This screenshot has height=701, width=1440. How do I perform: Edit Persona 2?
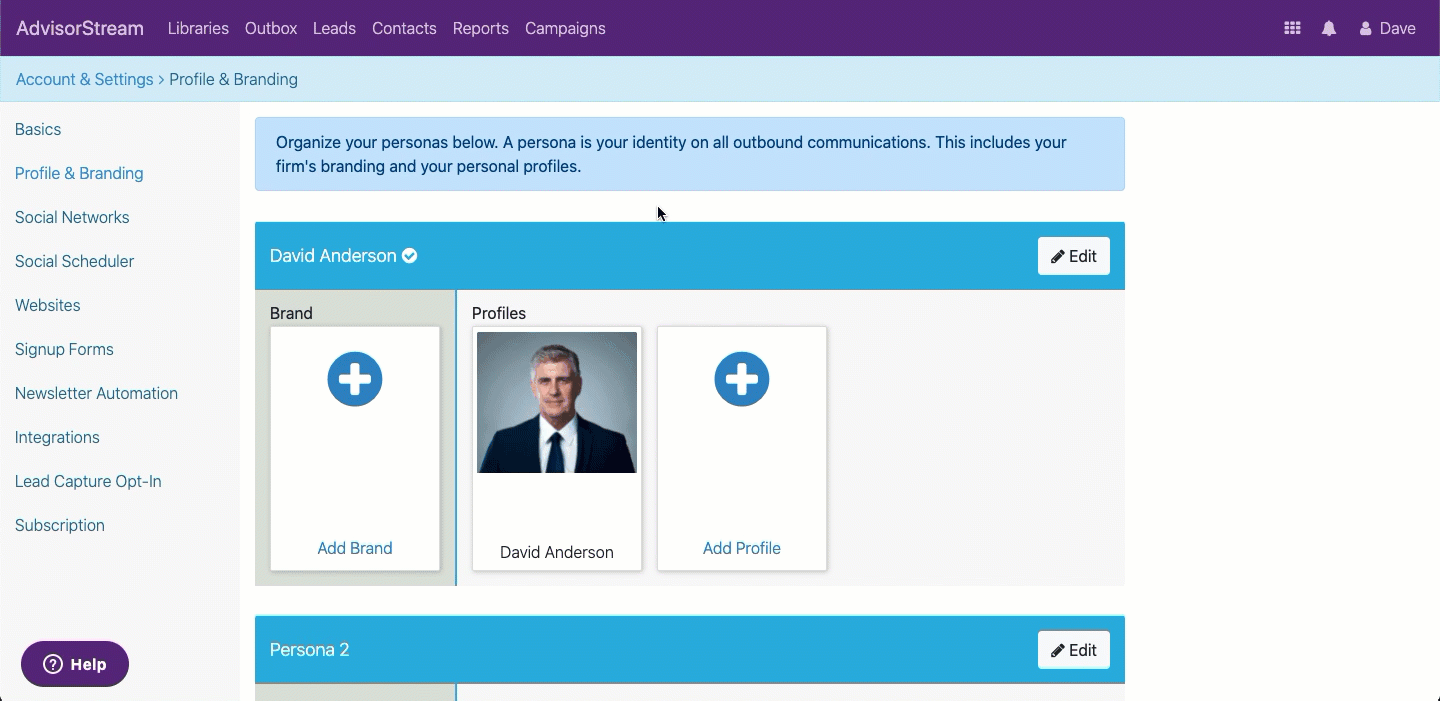tap(1074, 650)
